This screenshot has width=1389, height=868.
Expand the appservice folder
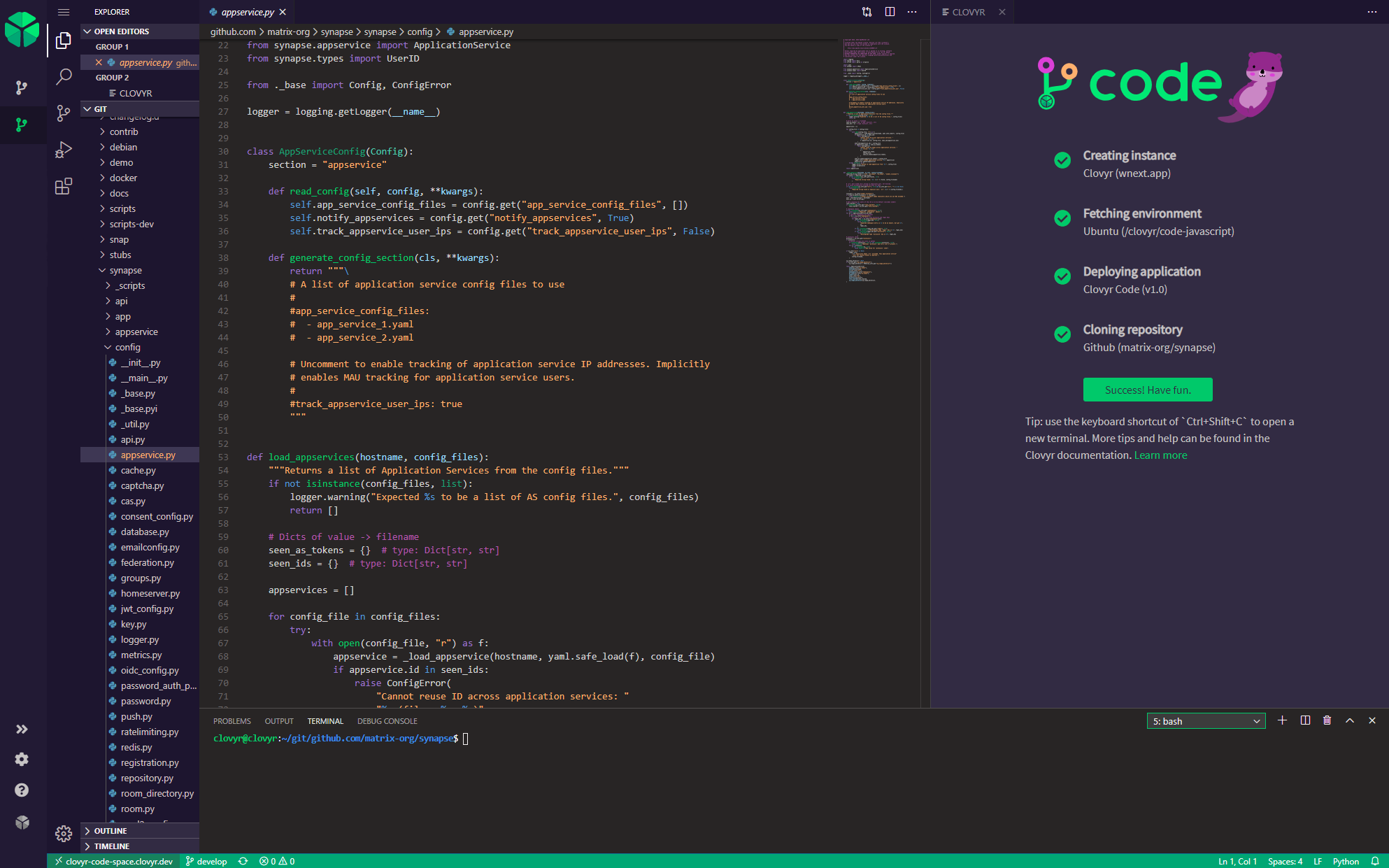[x=136, y=332]
